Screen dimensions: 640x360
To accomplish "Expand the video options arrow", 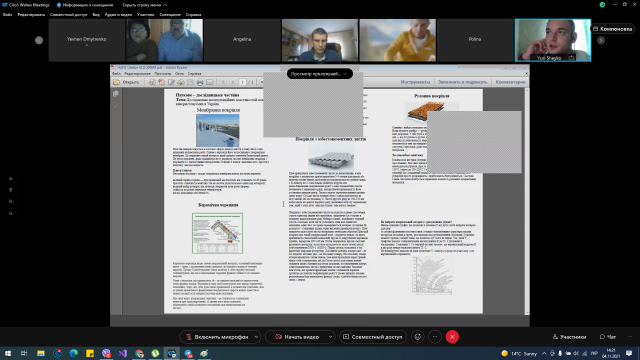I will click(x=330, y=337).
